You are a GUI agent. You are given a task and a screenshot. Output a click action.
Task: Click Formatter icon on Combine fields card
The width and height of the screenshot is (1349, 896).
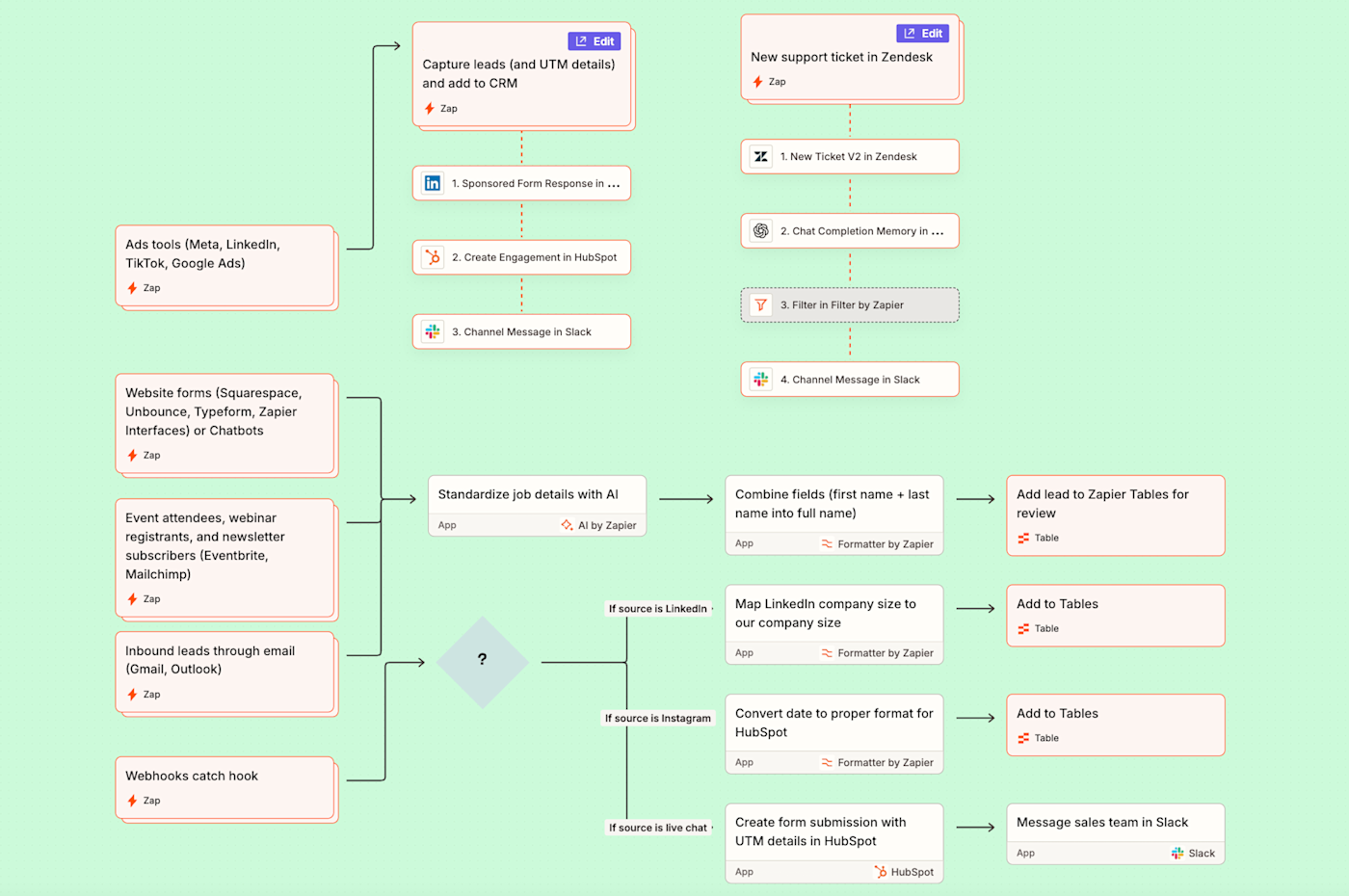click(x=827, y=544)
